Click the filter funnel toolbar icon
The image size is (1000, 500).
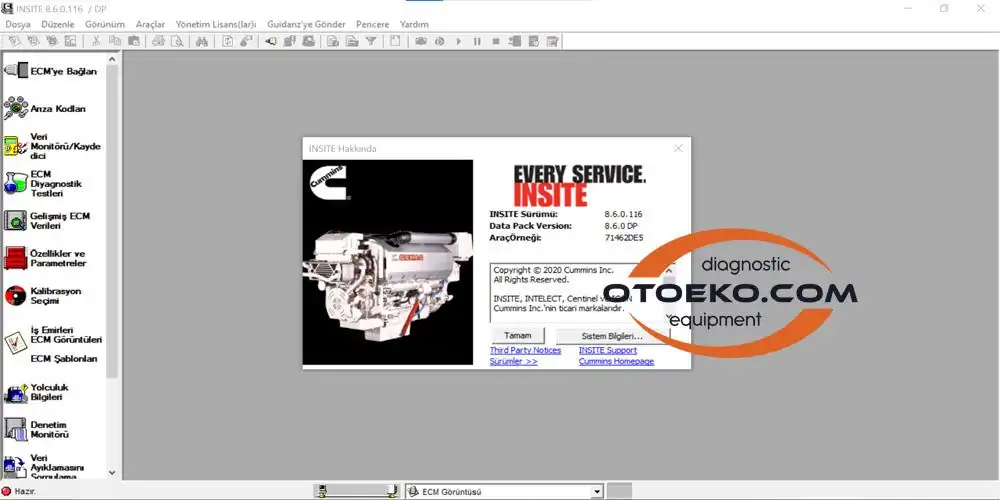[x=370, y=41]
